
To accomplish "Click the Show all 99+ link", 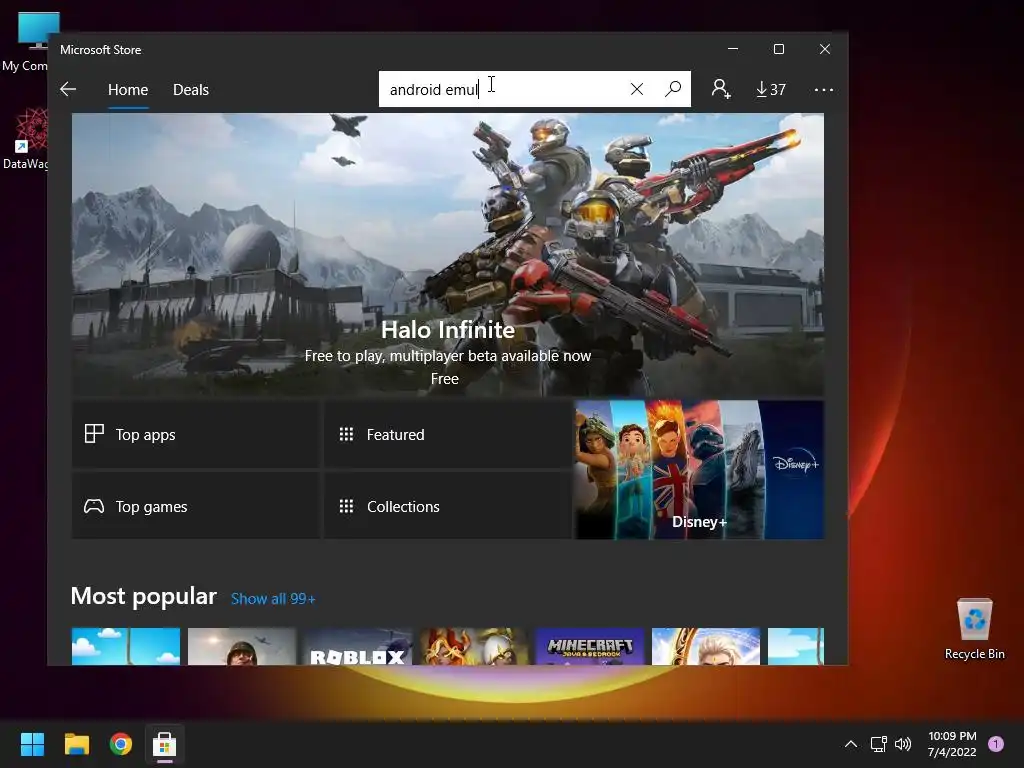I will point(273,599).
